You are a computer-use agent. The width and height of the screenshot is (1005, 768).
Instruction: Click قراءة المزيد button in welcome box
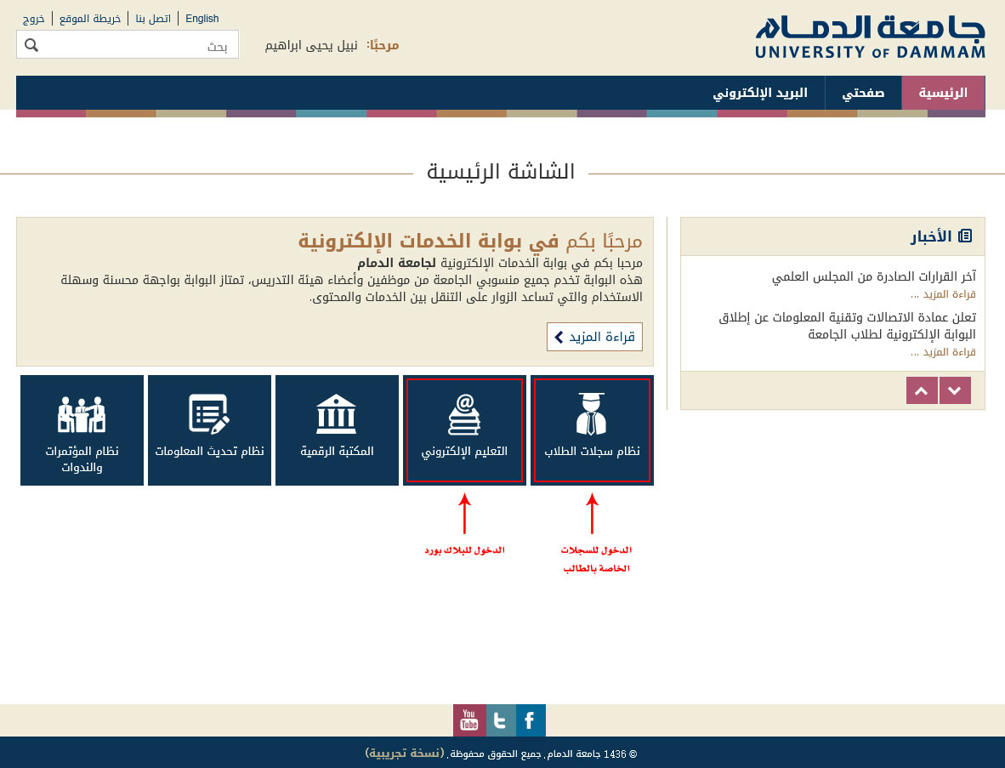click(595, 337)
